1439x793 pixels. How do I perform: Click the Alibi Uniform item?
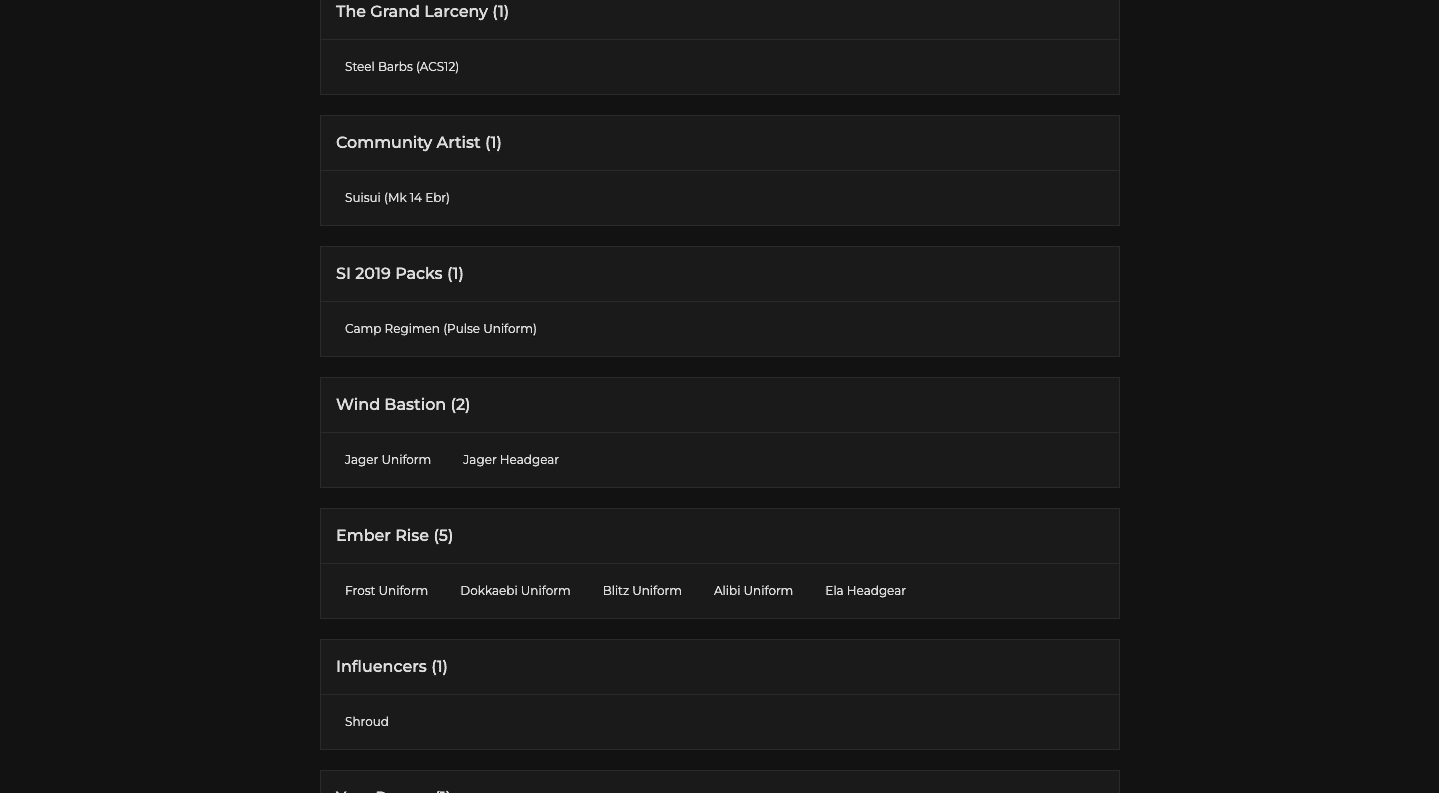753,591
